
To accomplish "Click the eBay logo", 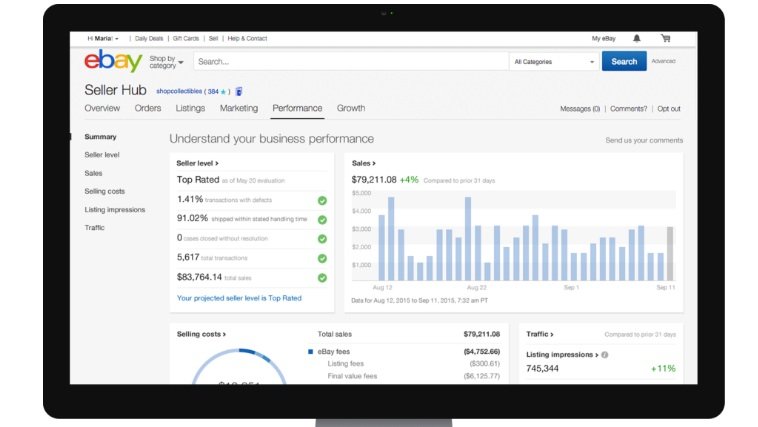I will click(x=113, y=62).
